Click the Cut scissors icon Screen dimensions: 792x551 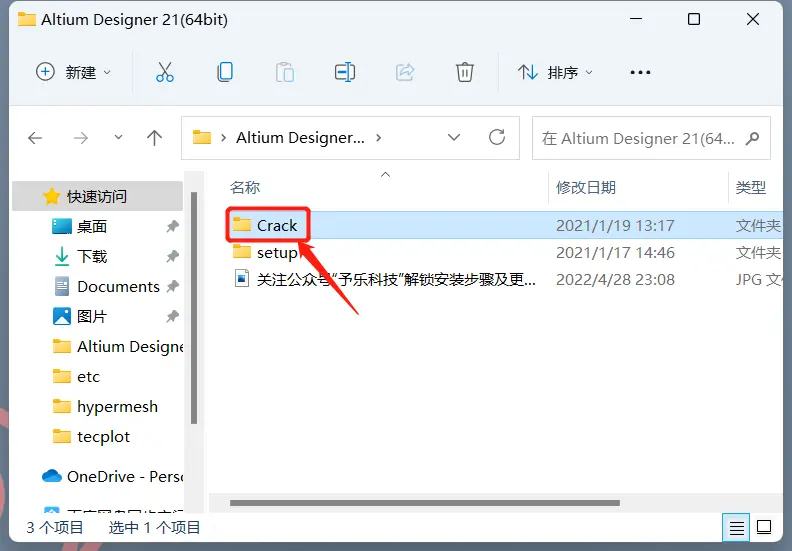165,72
